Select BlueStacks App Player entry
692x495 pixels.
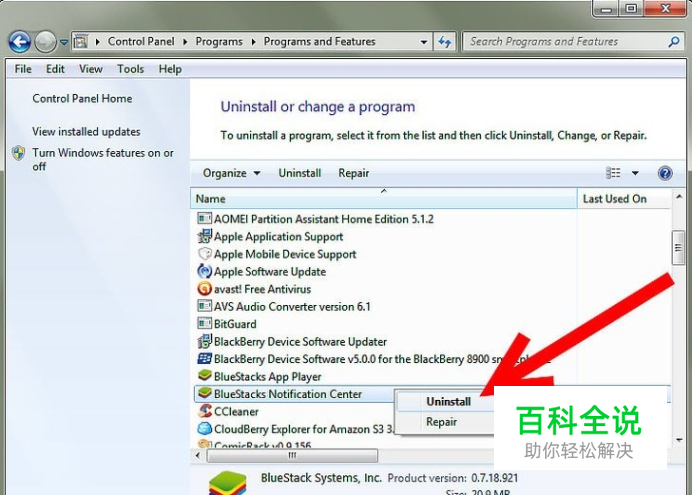[x=267, y=377]
